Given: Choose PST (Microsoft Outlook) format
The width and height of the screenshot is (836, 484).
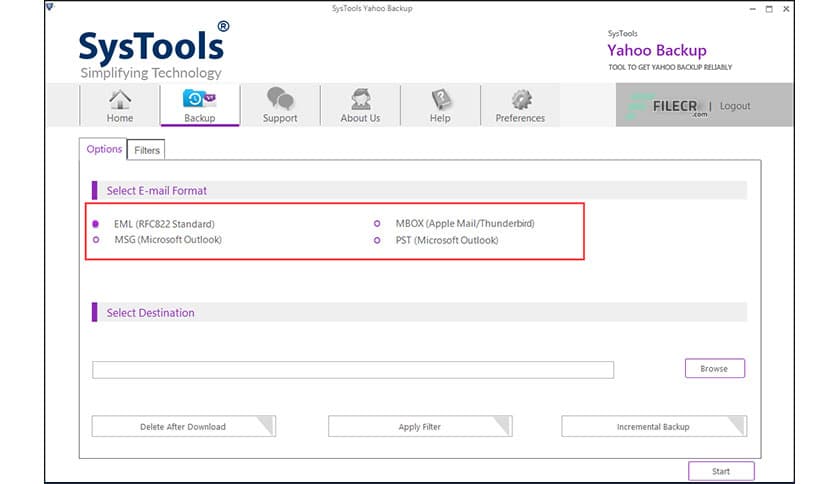Looking at the screenshot, I should pos(377,240).
